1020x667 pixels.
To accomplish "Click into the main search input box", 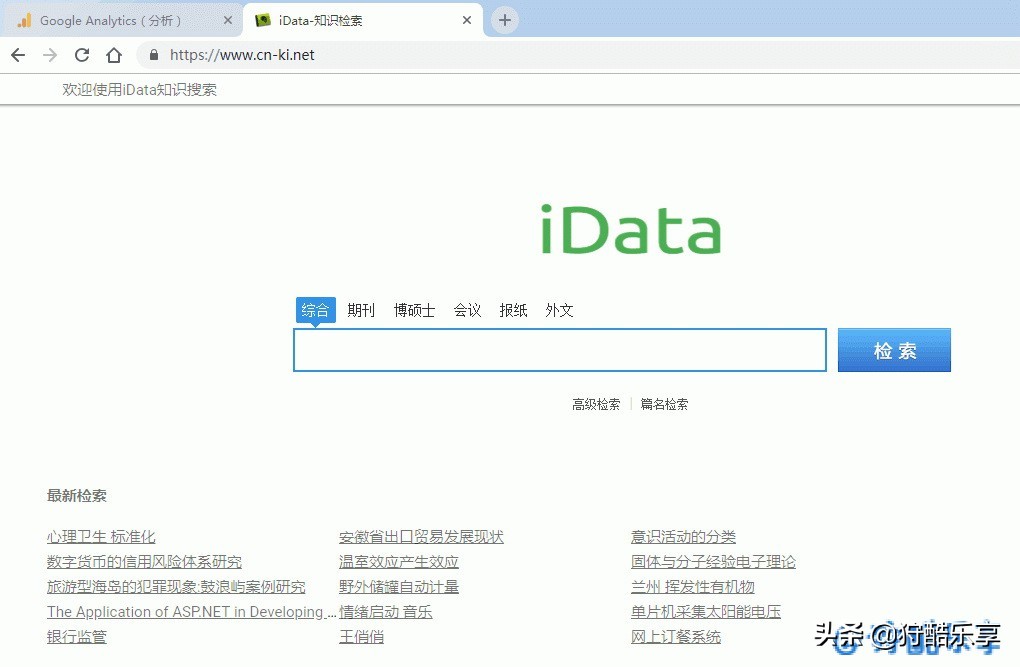I will 560,350.
